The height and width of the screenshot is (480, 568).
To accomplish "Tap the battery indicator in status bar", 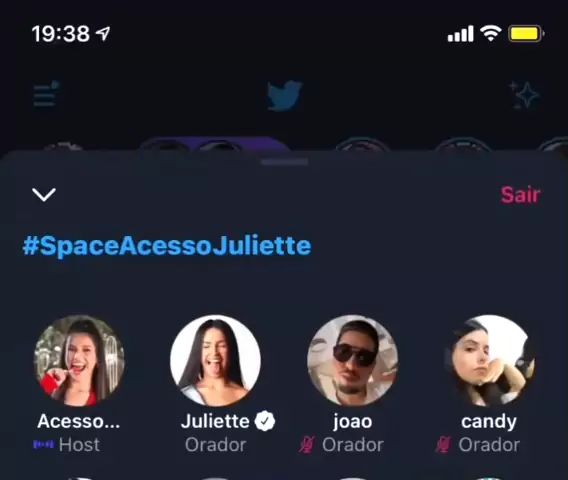I will [x=526, y=34].
